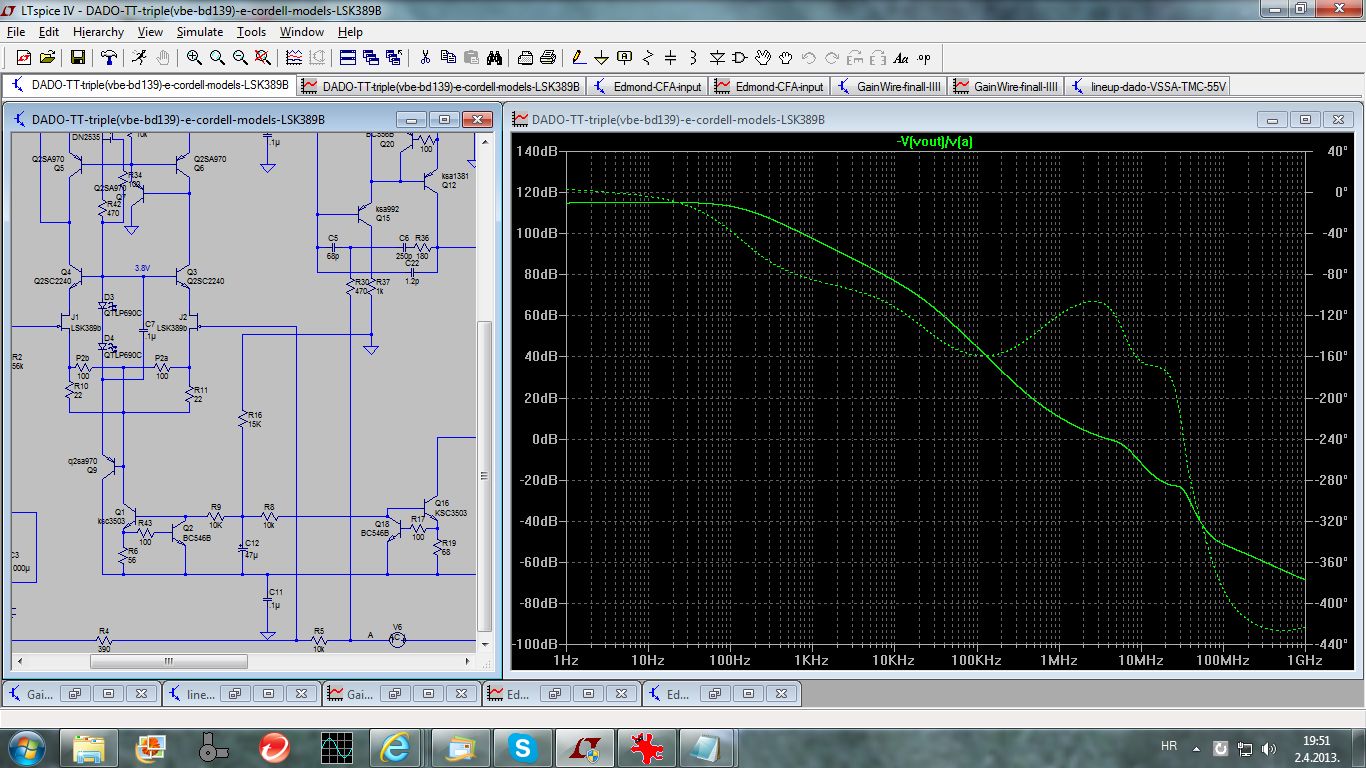Click the Open file folder icon
Viewport: 1366px width, 768px height.
(x=49, y=58)
